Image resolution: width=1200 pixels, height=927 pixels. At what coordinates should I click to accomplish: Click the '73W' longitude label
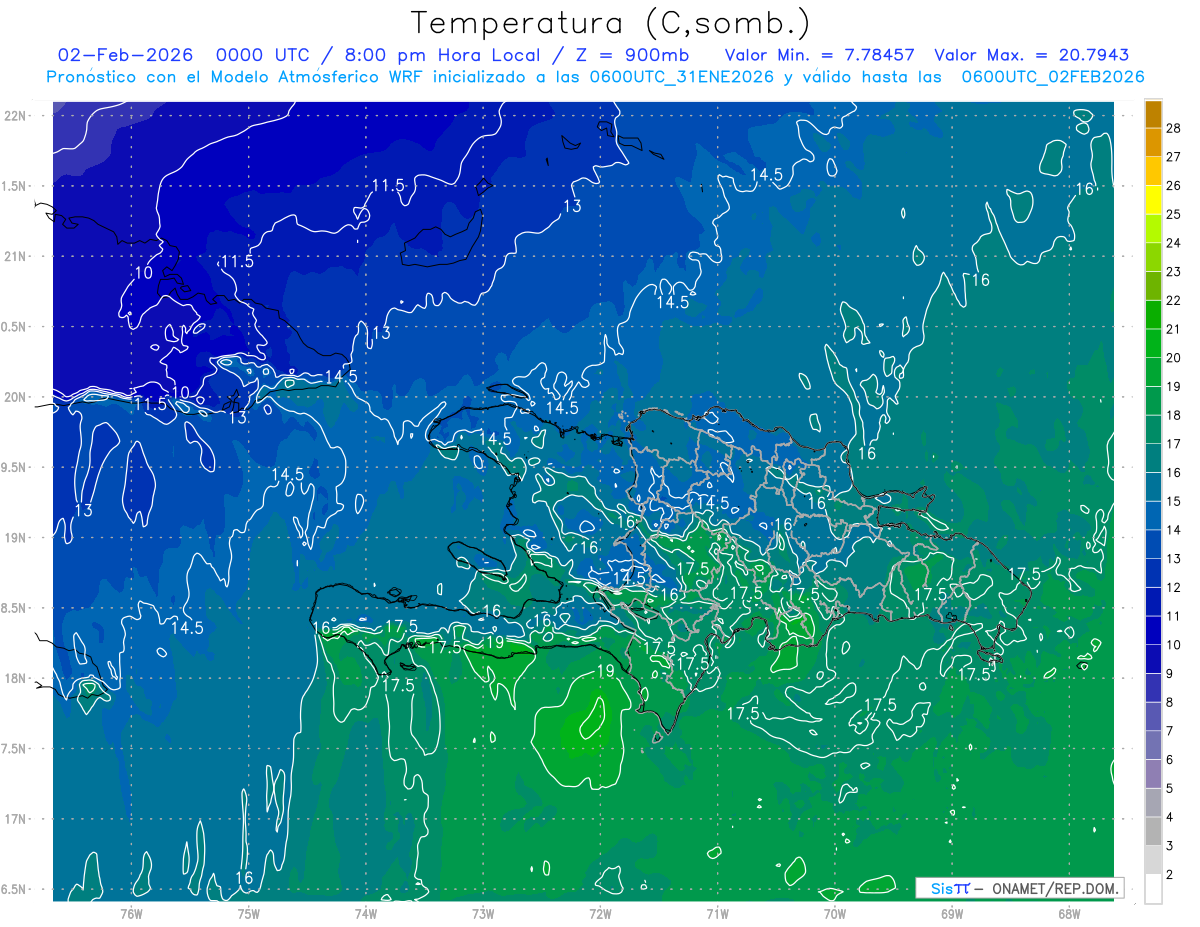click(x=483, y=914)
